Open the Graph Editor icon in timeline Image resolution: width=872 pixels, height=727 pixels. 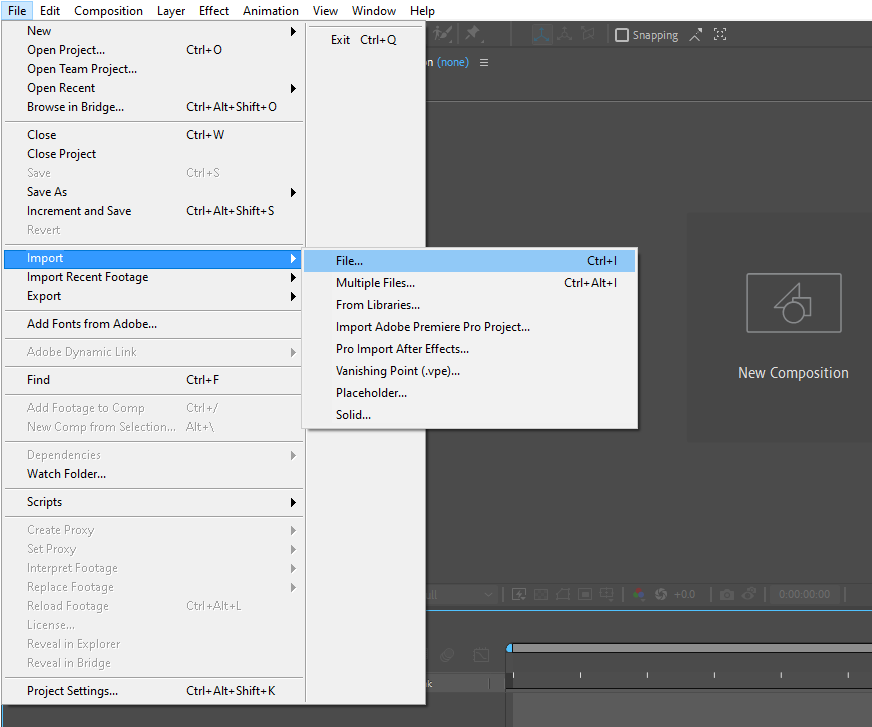pos(481,655)
